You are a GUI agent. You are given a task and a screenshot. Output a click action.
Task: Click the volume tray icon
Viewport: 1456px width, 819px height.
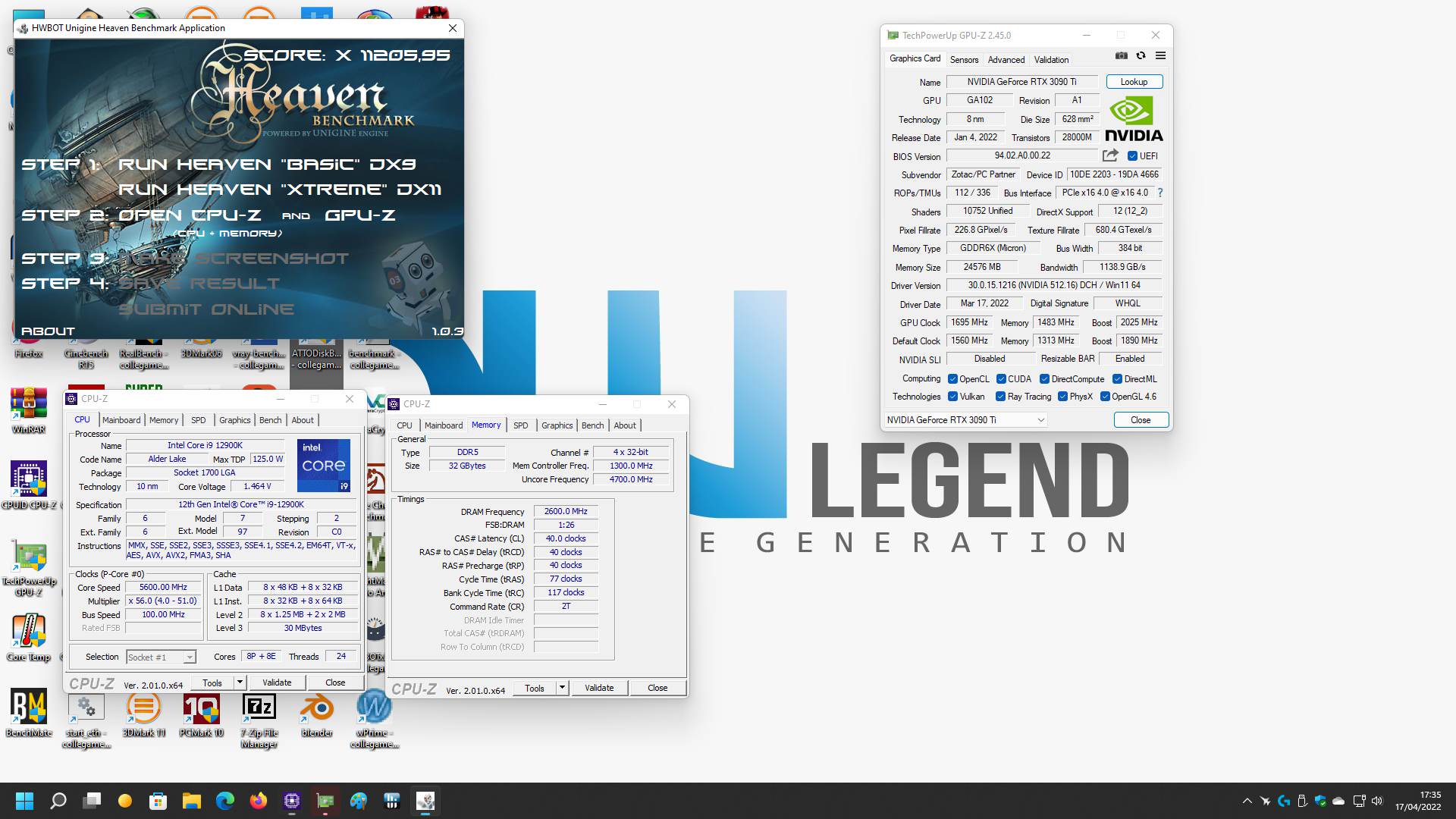[1378, 801]
